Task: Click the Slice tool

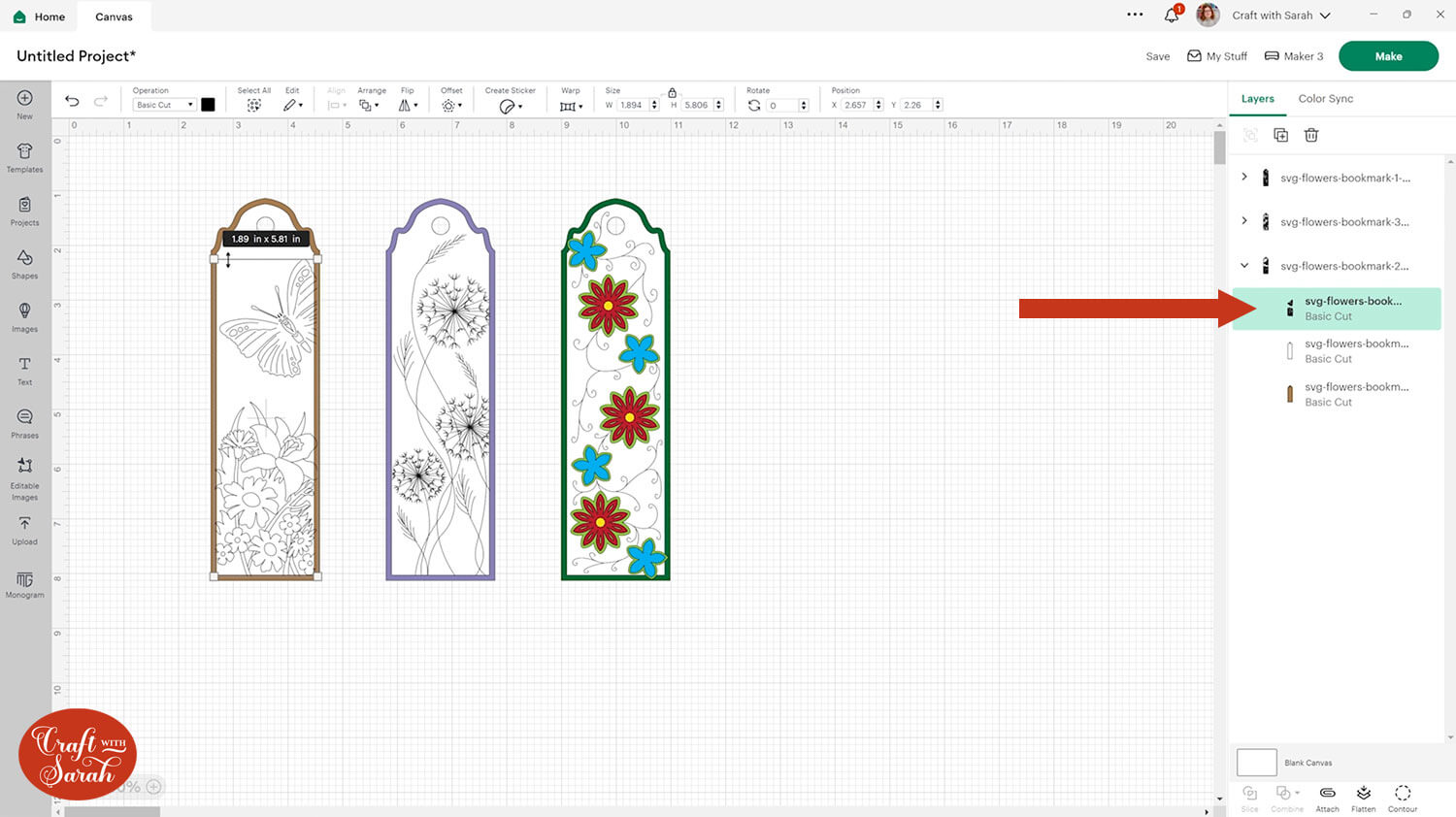Action: pyautogui.click(x=1249, y=799)
